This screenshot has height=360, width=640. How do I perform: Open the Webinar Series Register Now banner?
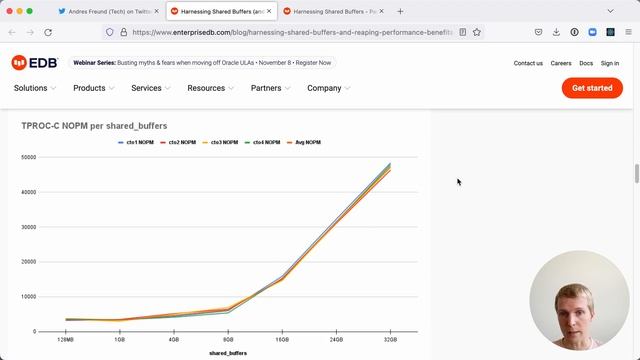pyautogui.click(x=202, y=63)
